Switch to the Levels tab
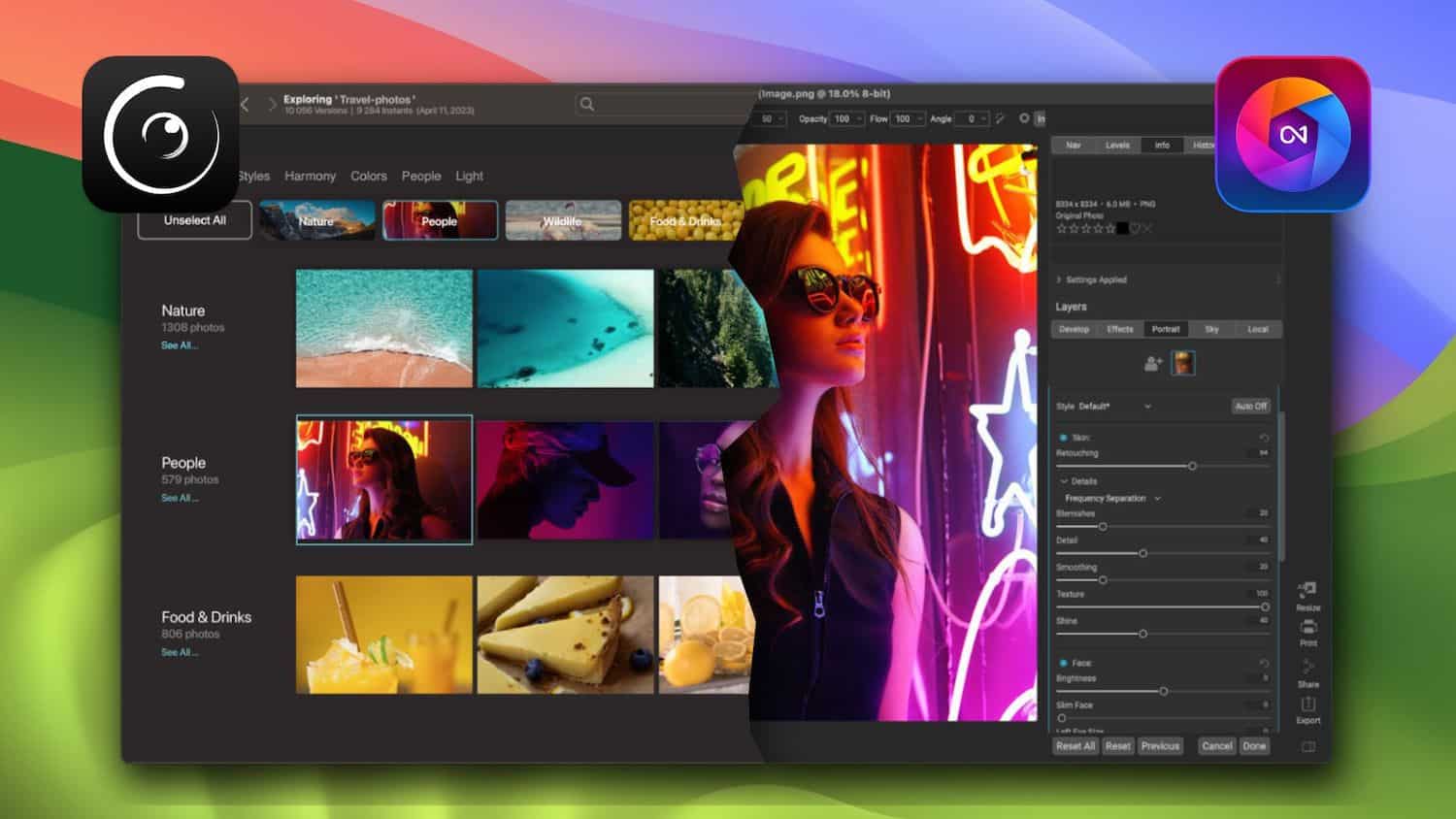Screen dimensions: 1456x819 point(1117,146)
